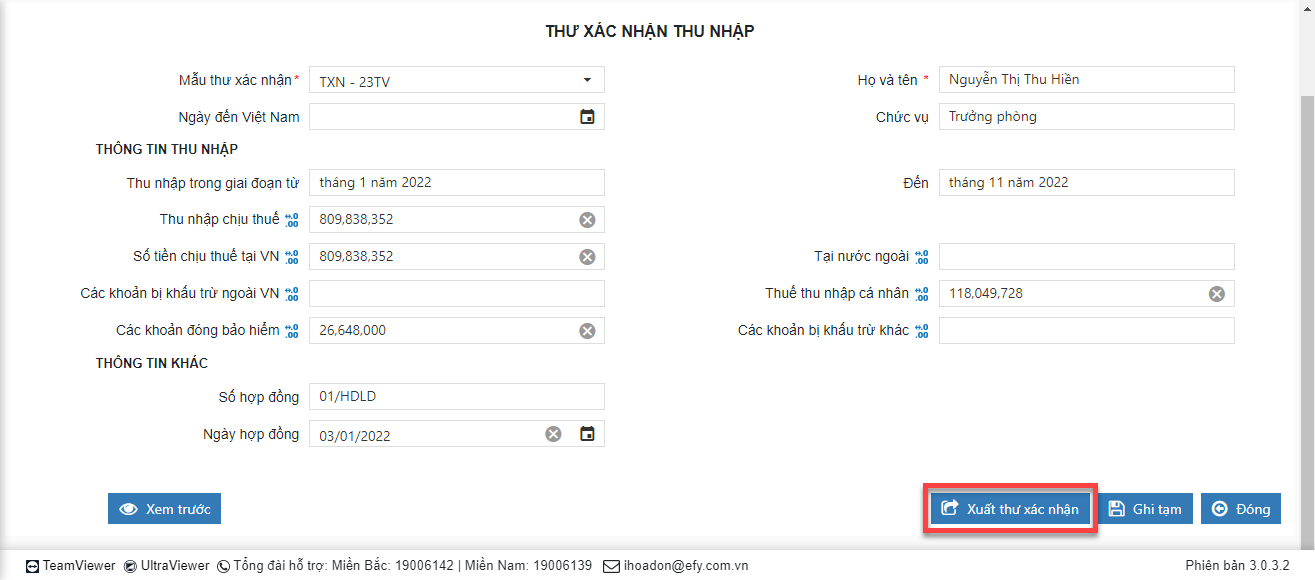Screen dimensions: 1315x580
Task: Clear the Các khoản đóng bảo hiểm value
Action: [x=587, y=331]
